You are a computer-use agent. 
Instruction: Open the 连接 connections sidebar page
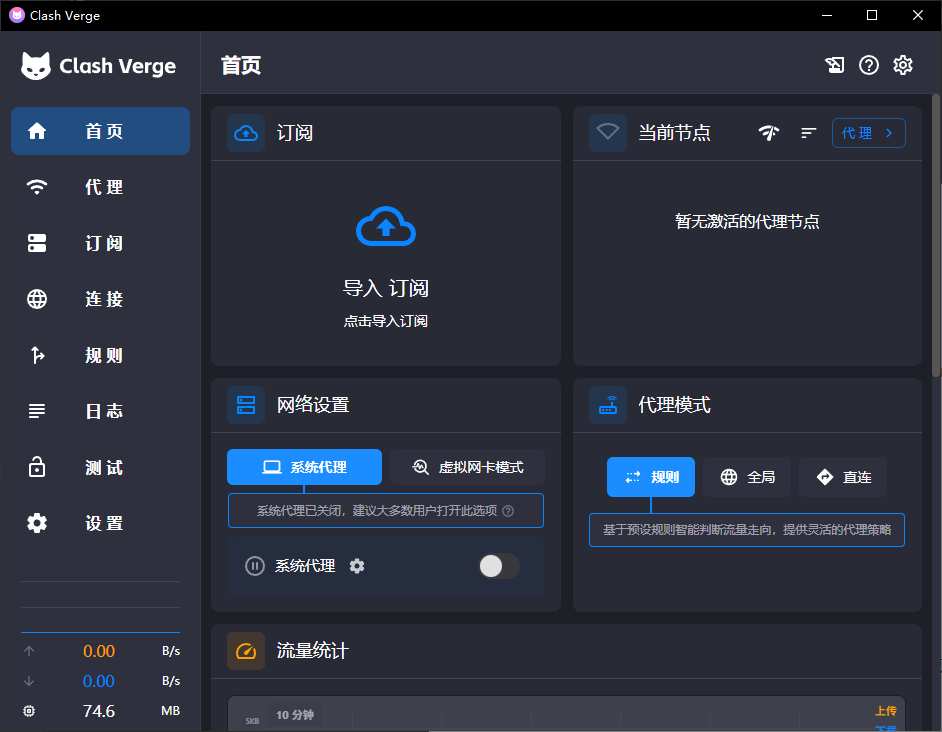100,299
